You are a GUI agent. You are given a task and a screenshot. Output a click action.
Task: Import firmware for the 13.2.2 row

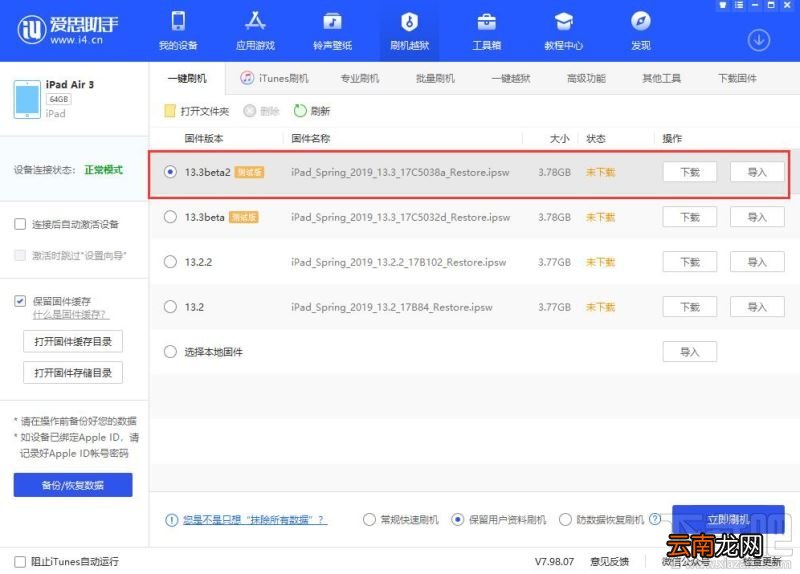coord(757,262)
